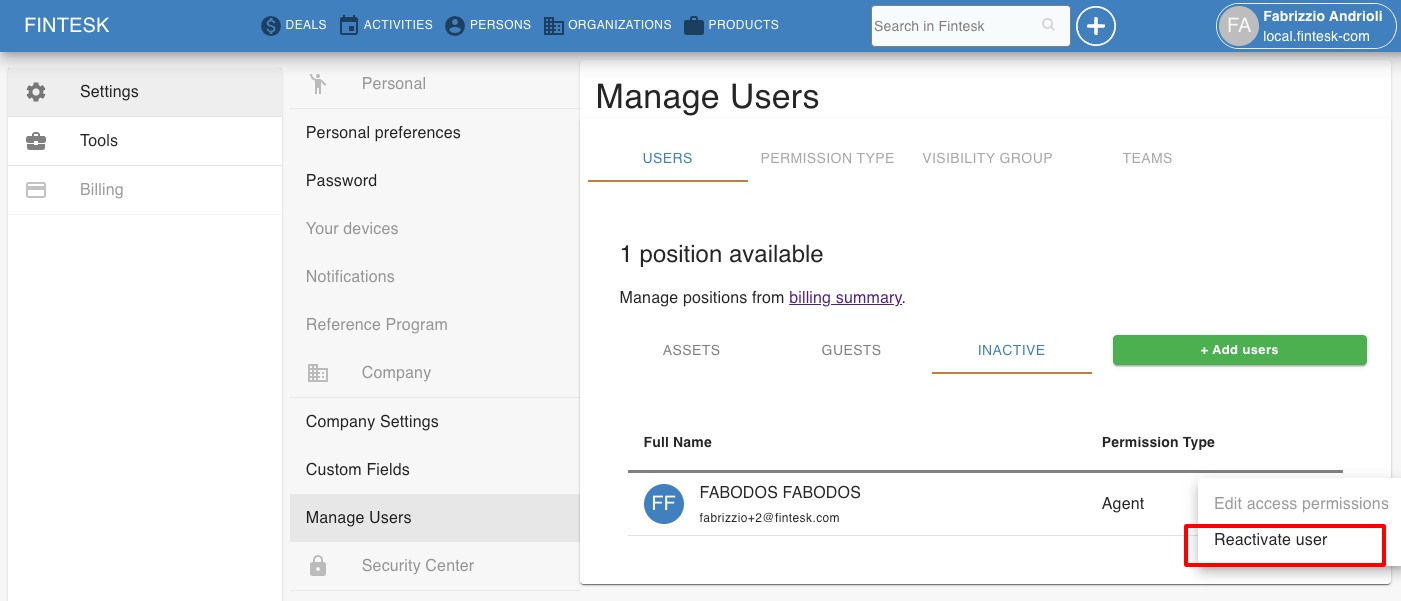Click the Personal figure icon

coord(318,84)
